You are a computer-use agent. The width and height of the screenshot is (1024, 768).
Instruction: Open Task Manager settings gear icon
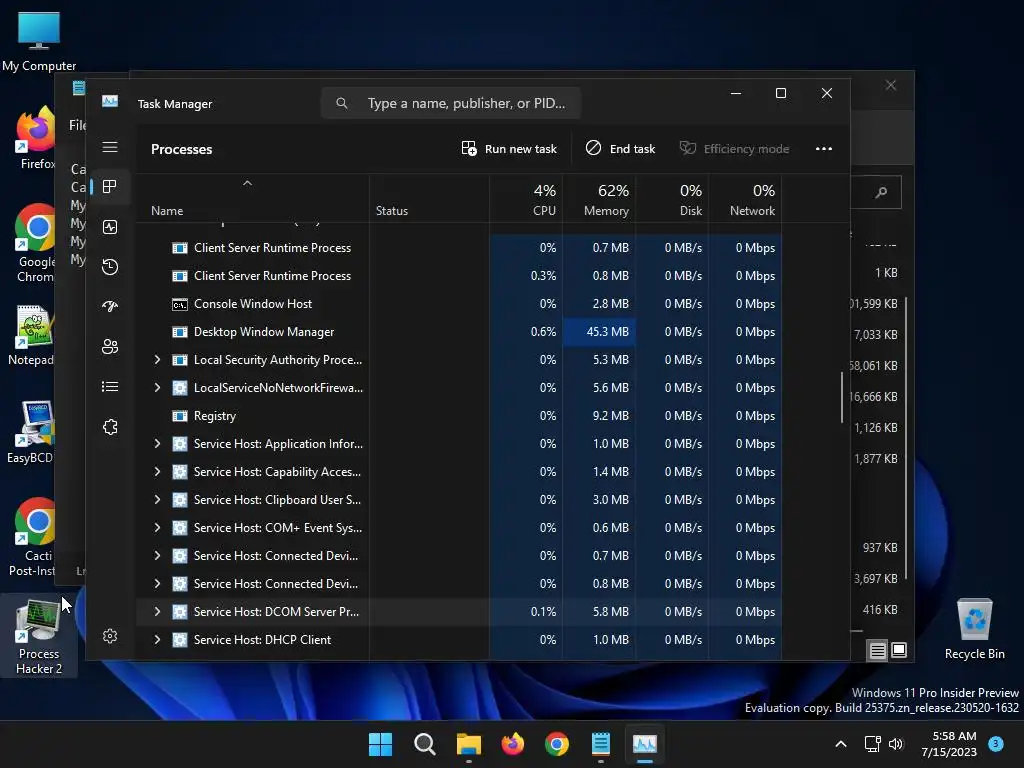[110, 636]
